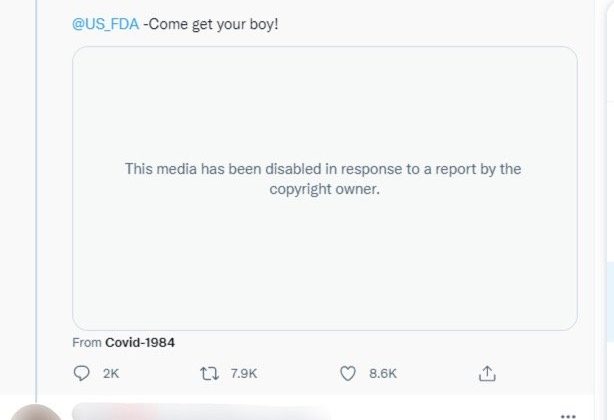Screen dimensions: 614x420
Task: Click the 8.6K like count
Action: [383, 373]
